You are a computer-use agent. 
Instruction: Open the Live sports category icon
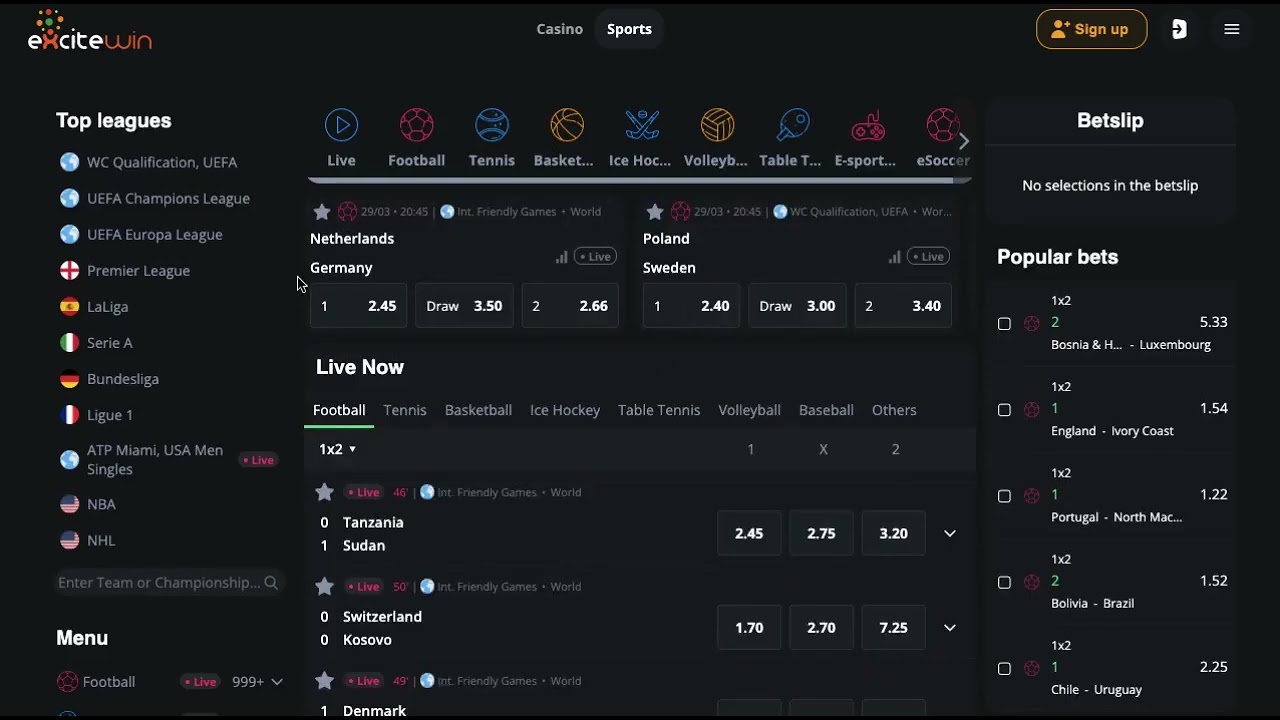[341, 126]
